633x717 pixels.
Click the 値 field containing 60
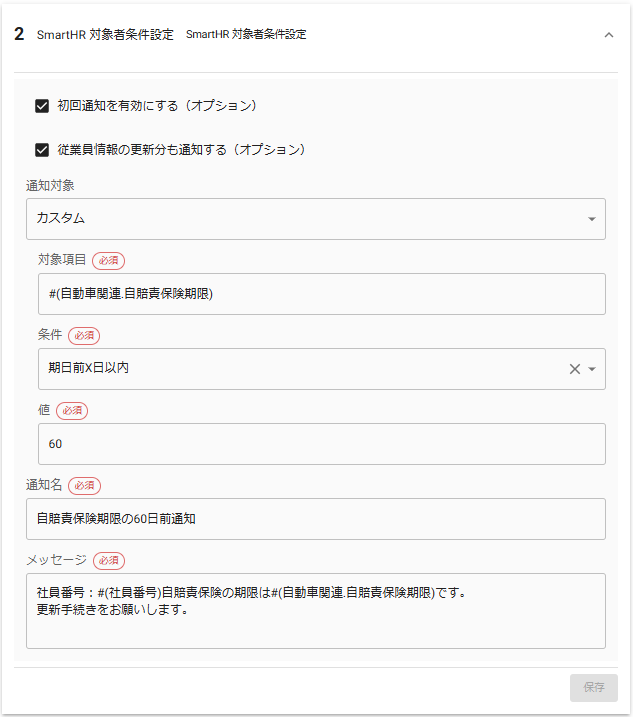click(x=322, y=444)
